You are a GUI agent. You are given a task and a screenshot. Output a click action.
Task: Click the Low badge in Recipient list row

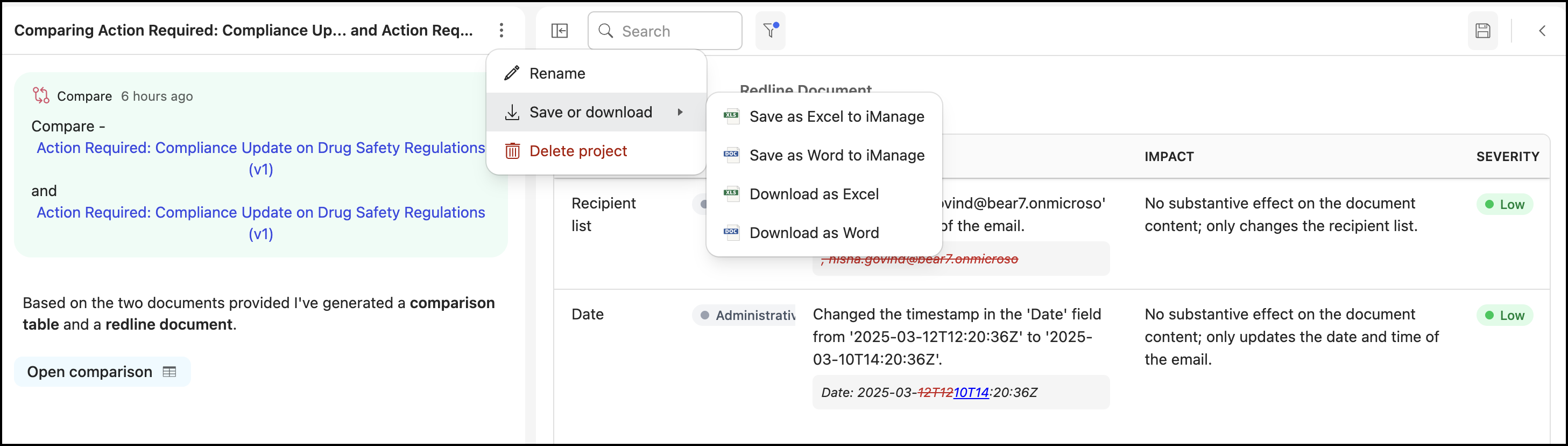point(1504,204)
